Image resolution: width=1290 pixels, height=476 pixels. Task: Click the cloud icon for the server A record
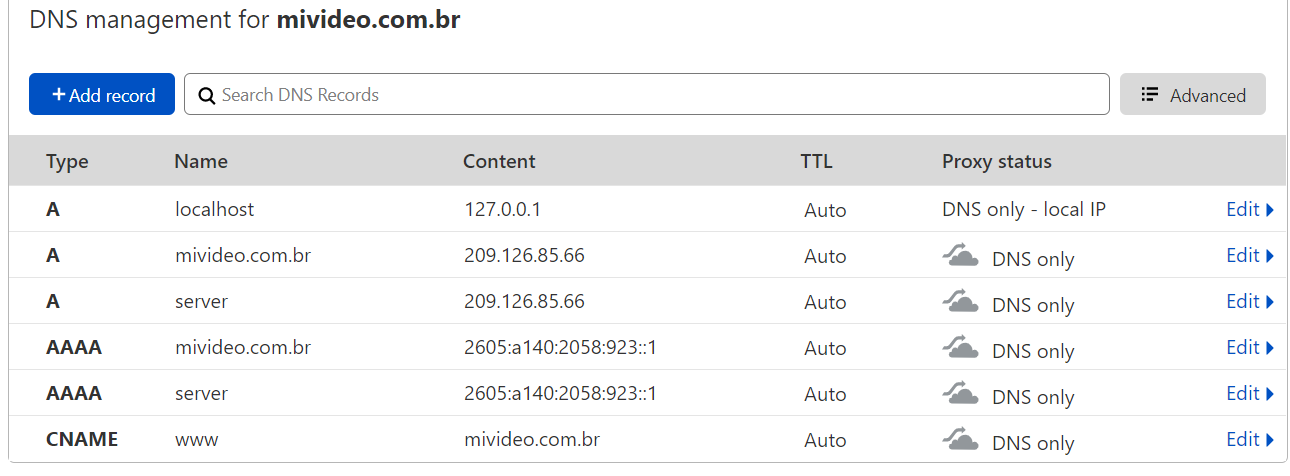click(960, 303)
